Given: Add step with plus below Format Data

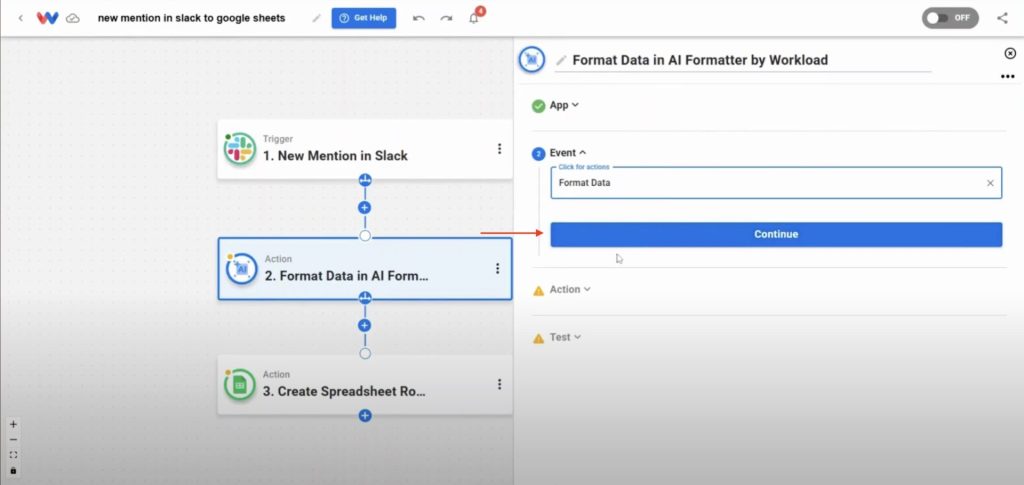Looking at the screenshot, I should pos(365,325).
